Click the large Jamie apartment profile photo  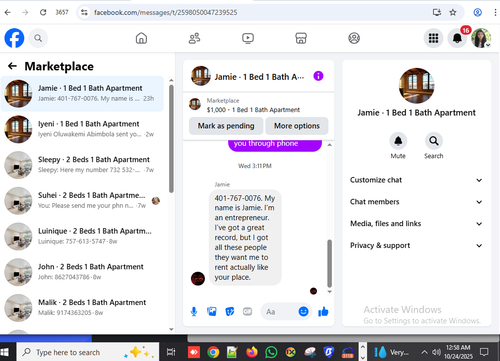tap(416, 86)
